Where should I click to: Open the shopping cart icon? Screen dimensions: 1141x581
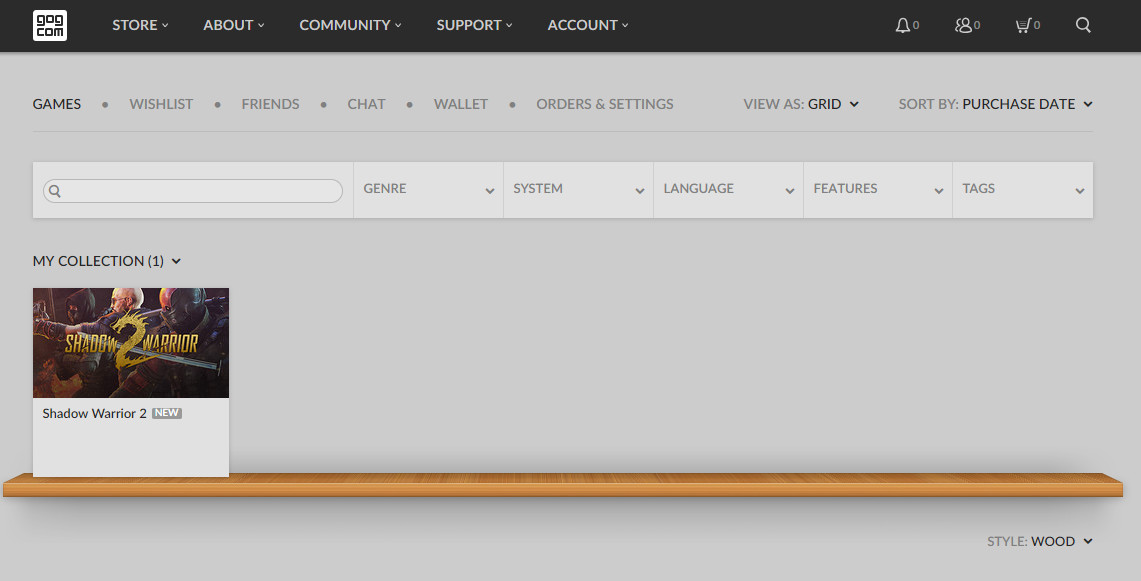click(1023, 25)
